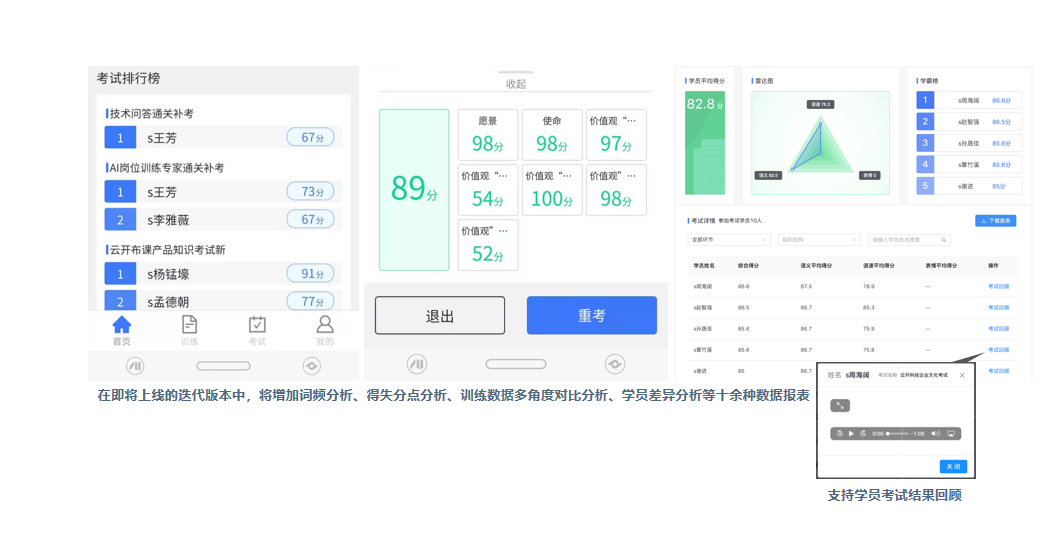The height and width of the screenshot is (542, 1062).
Task: Click the 综合得分 column header
Action: [748, 266]
